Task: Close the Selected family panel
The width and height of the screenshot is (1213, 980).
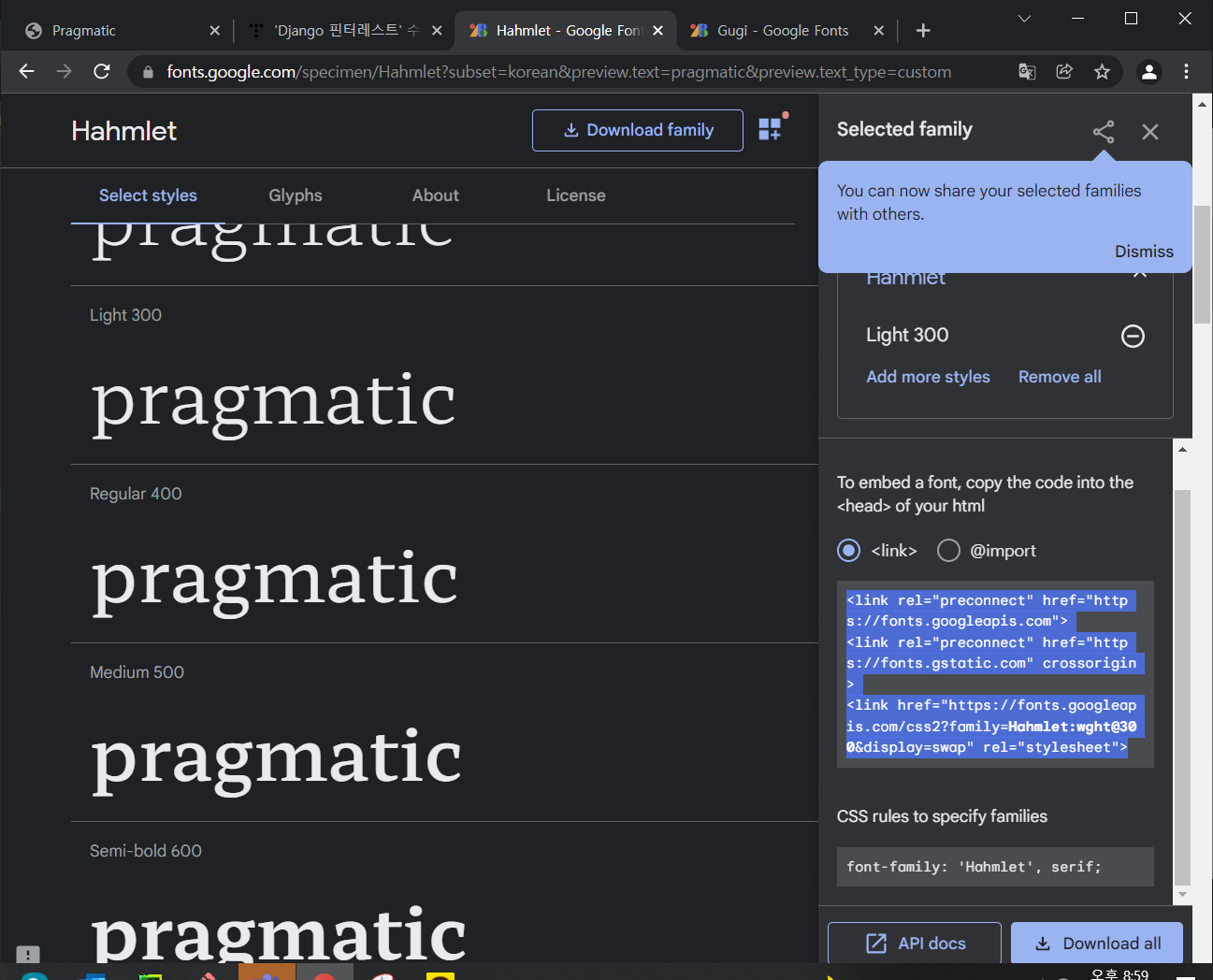Action: [x=1150, y=132]
